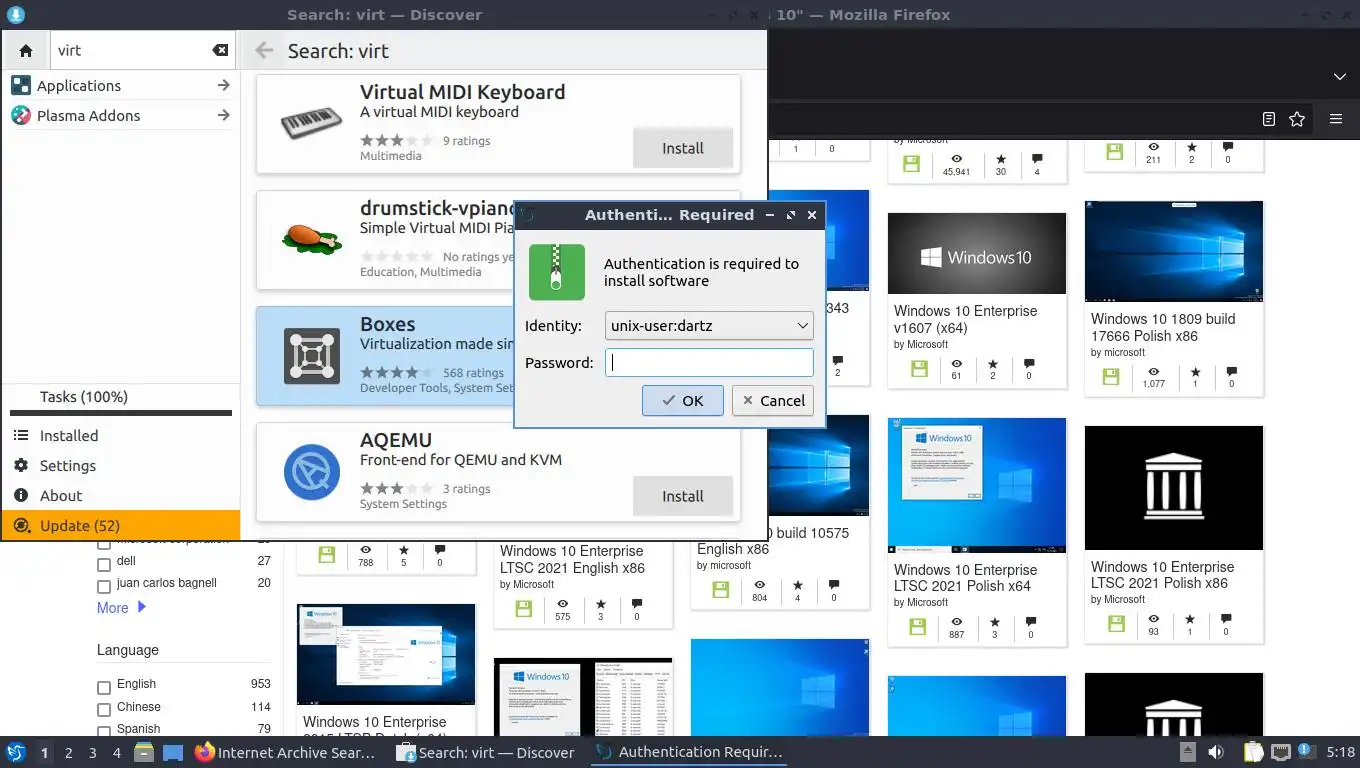
Task: Open Identity dropdown unix-user:dartz
Action: 709,325
